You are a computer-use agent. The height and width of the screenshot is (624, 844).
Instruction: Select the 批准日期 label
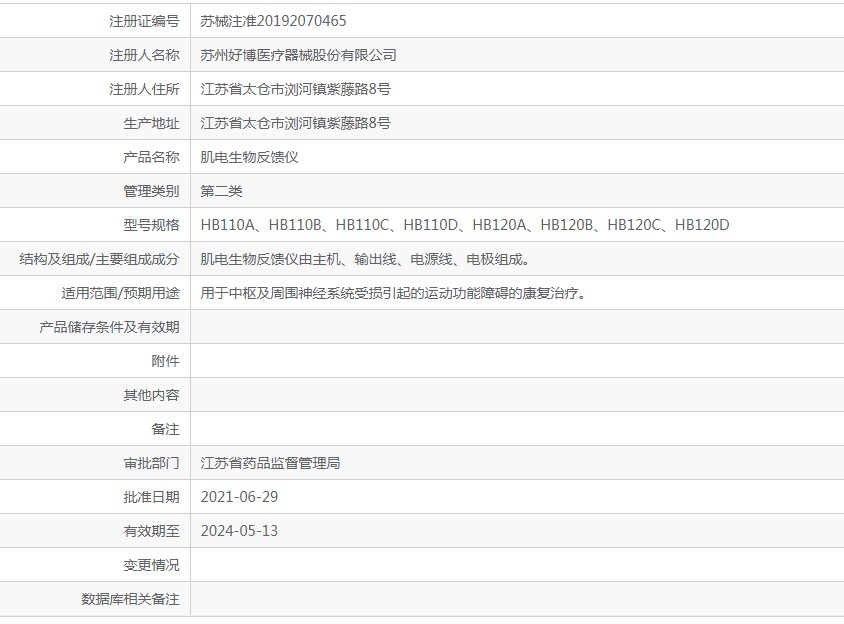[x=151, y=497]
